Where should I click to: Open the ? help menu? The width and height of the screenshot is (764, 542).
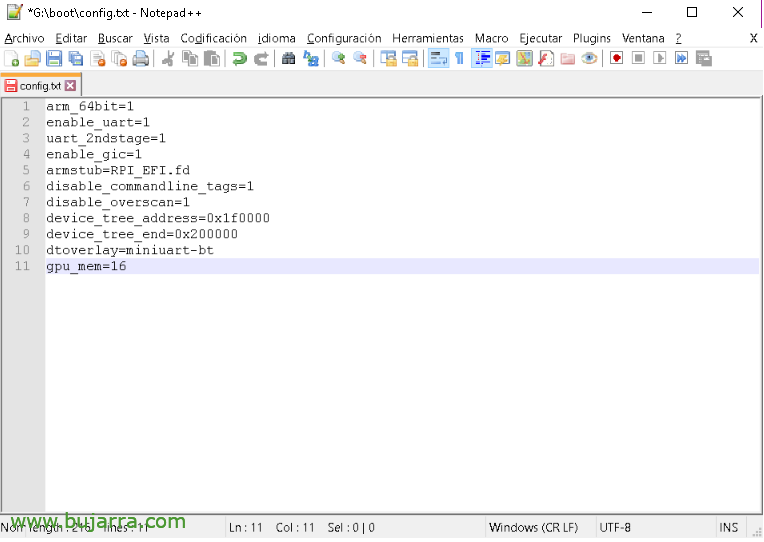coord(678,38)
